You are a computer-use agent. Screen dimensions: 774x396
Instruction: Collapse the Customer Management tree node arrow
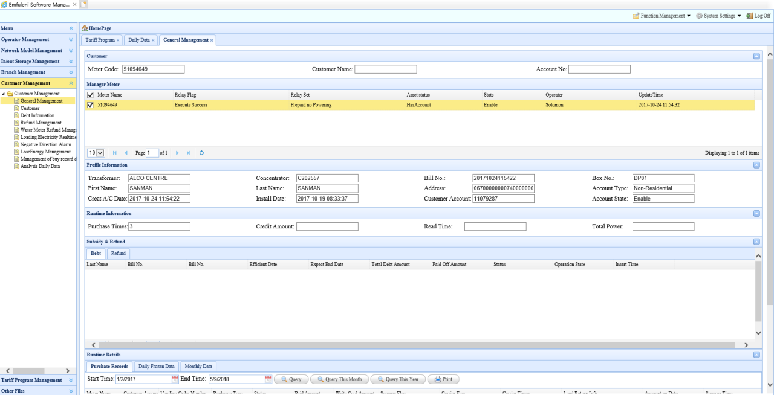click(4, 93)
